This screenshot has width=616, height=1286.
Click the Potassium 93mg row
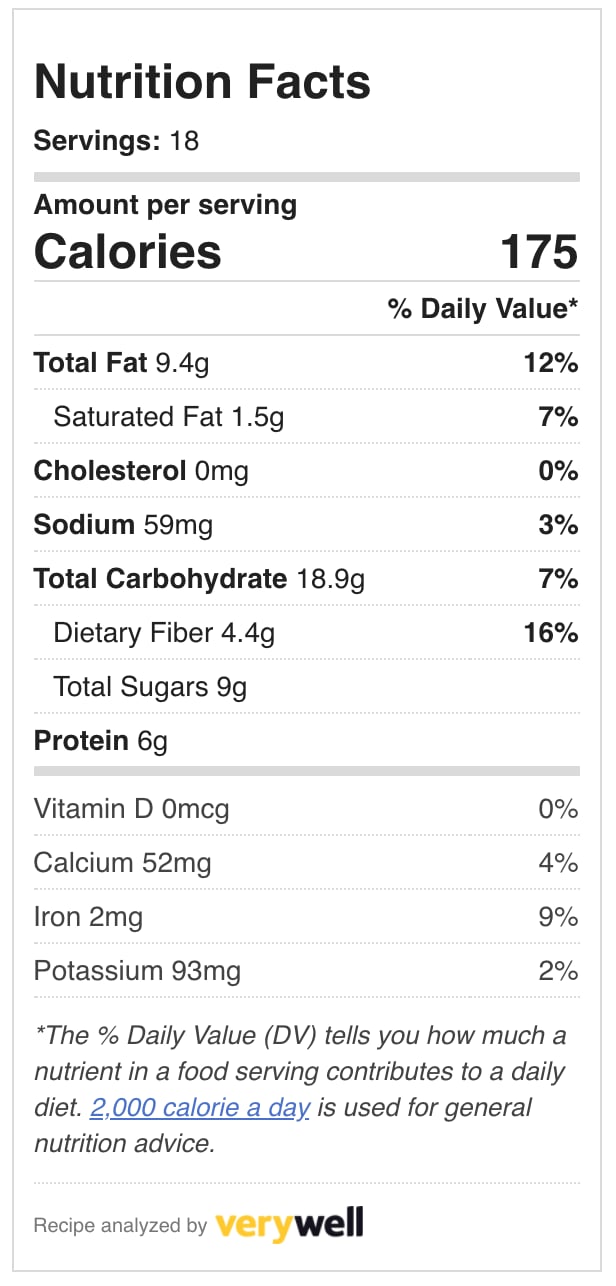pyautogui.click(x=307, y=971)
